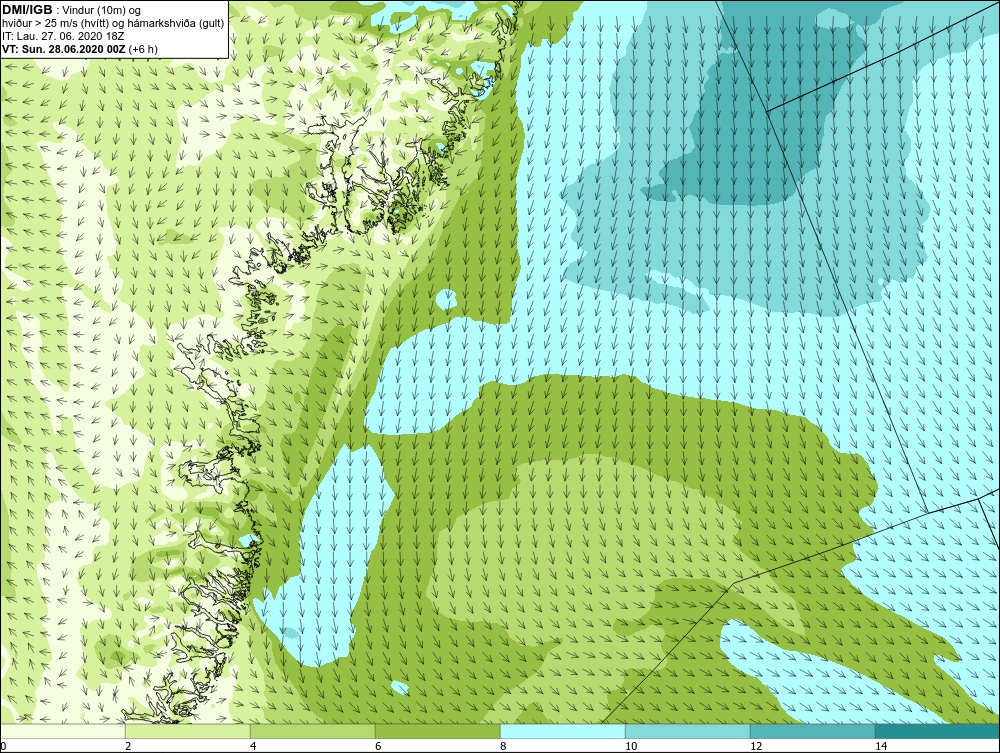1000x753 pixels.
Task: Pick the medium green 4–6 legend swatch
Action: (312, 731)
